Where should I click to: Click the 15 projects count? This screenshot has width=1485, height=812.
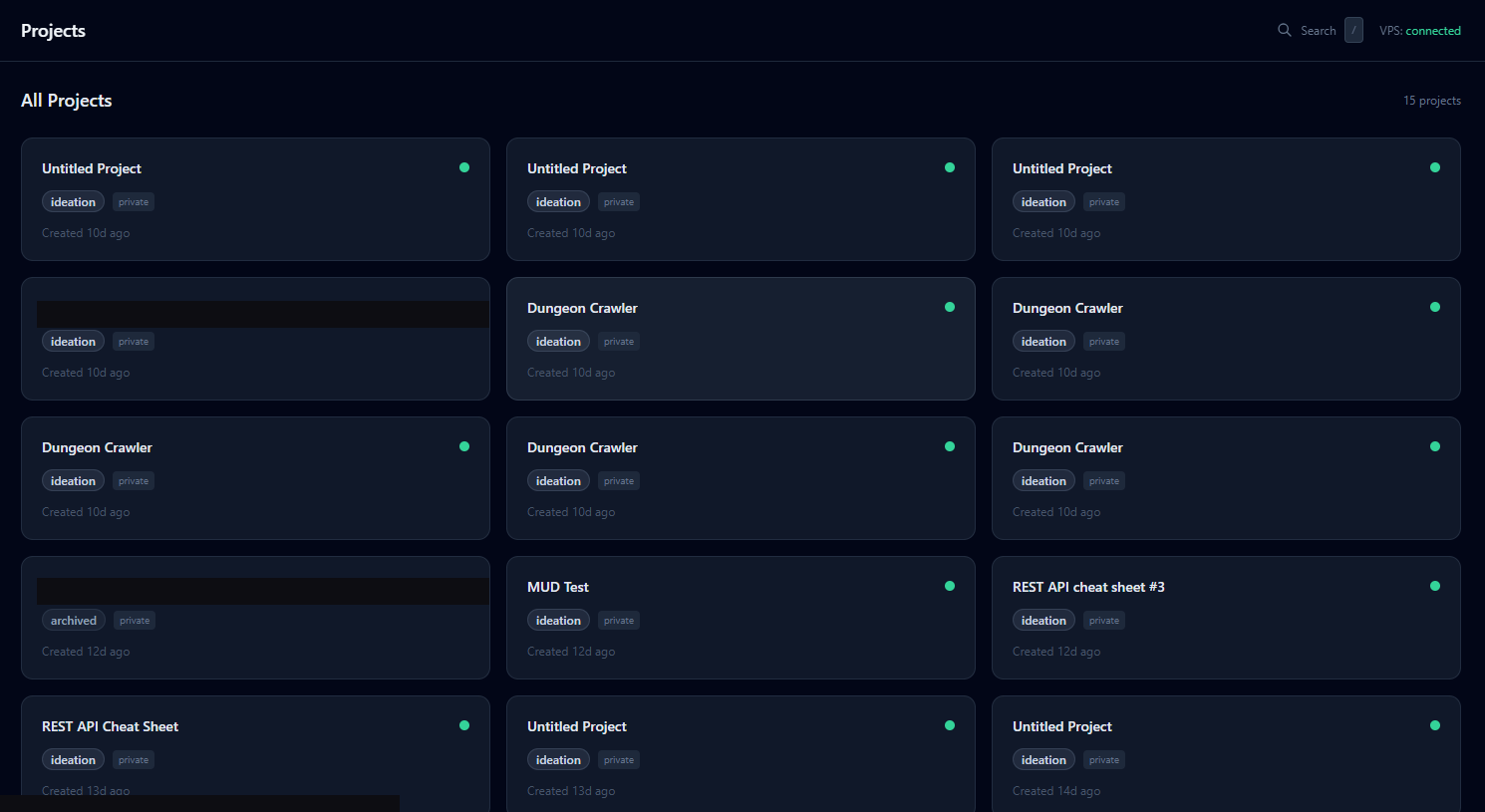point(1432,101)
